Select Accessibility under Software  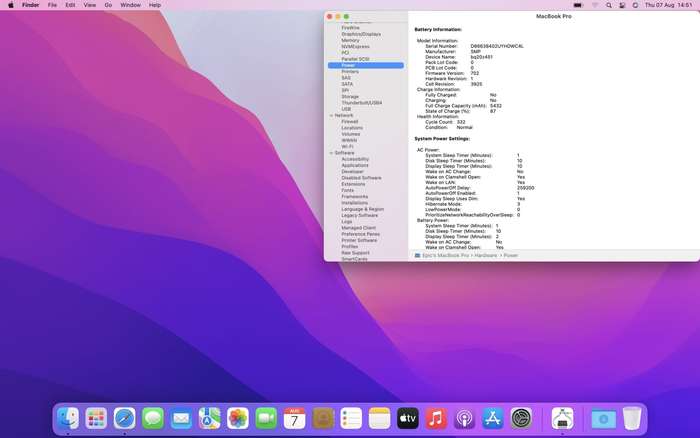tap(355, 159)
